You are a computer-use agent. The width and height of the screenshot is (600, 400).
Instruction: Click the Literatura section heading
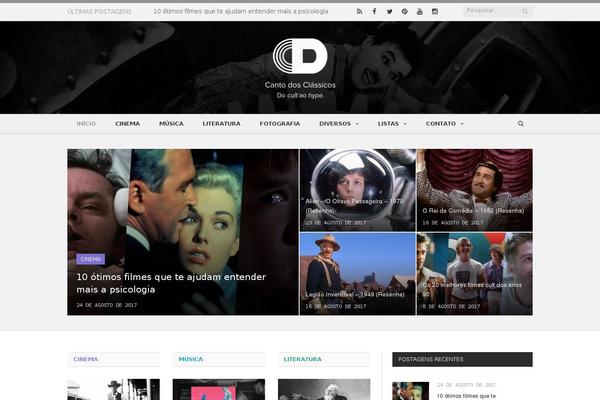(x=303, y=359)
